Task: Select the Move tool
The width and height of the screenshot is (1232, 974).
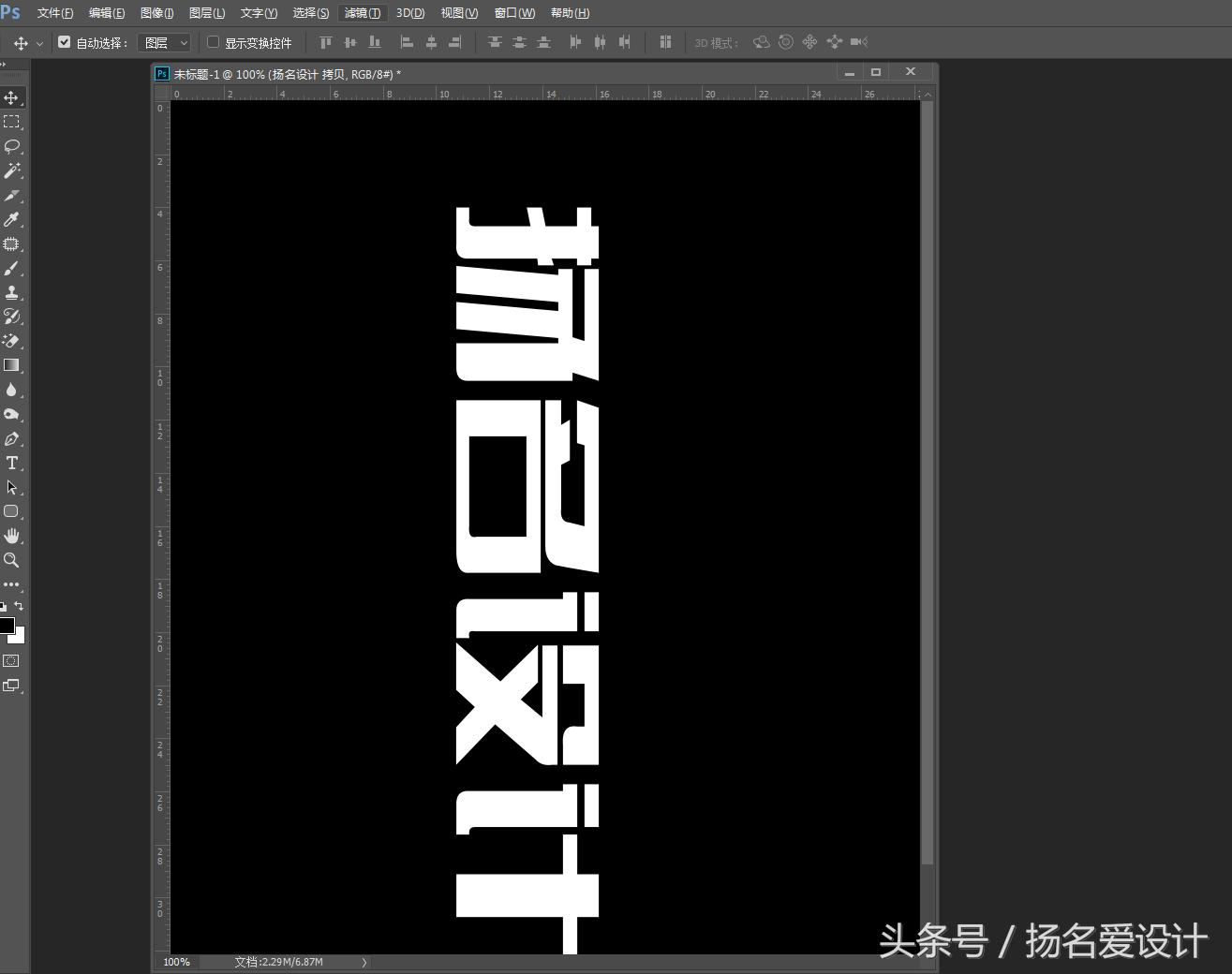Action: [12, 96]
